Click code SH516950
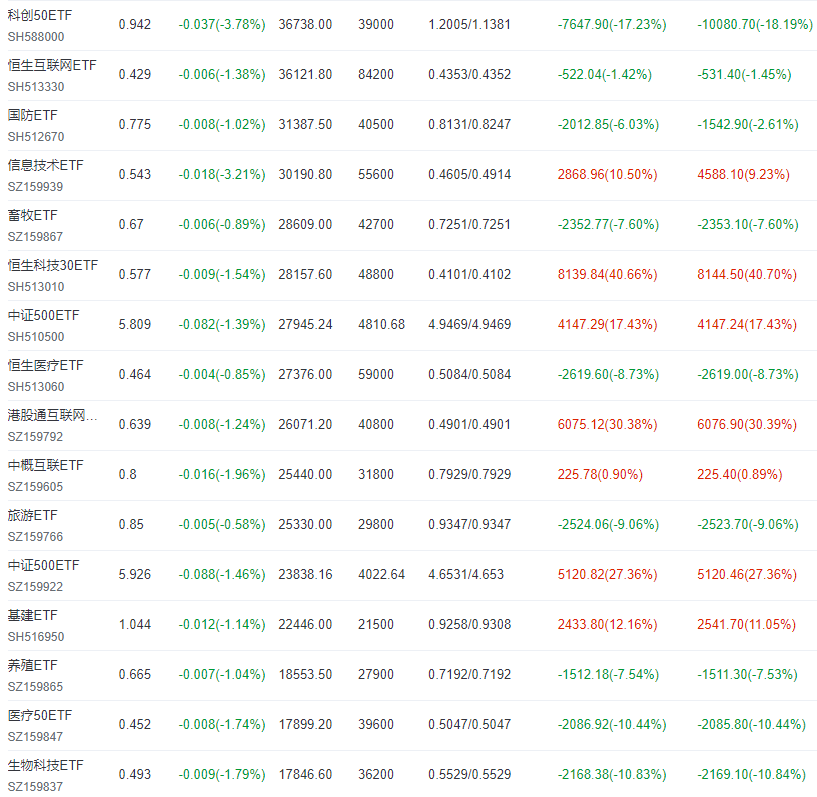 36,637
